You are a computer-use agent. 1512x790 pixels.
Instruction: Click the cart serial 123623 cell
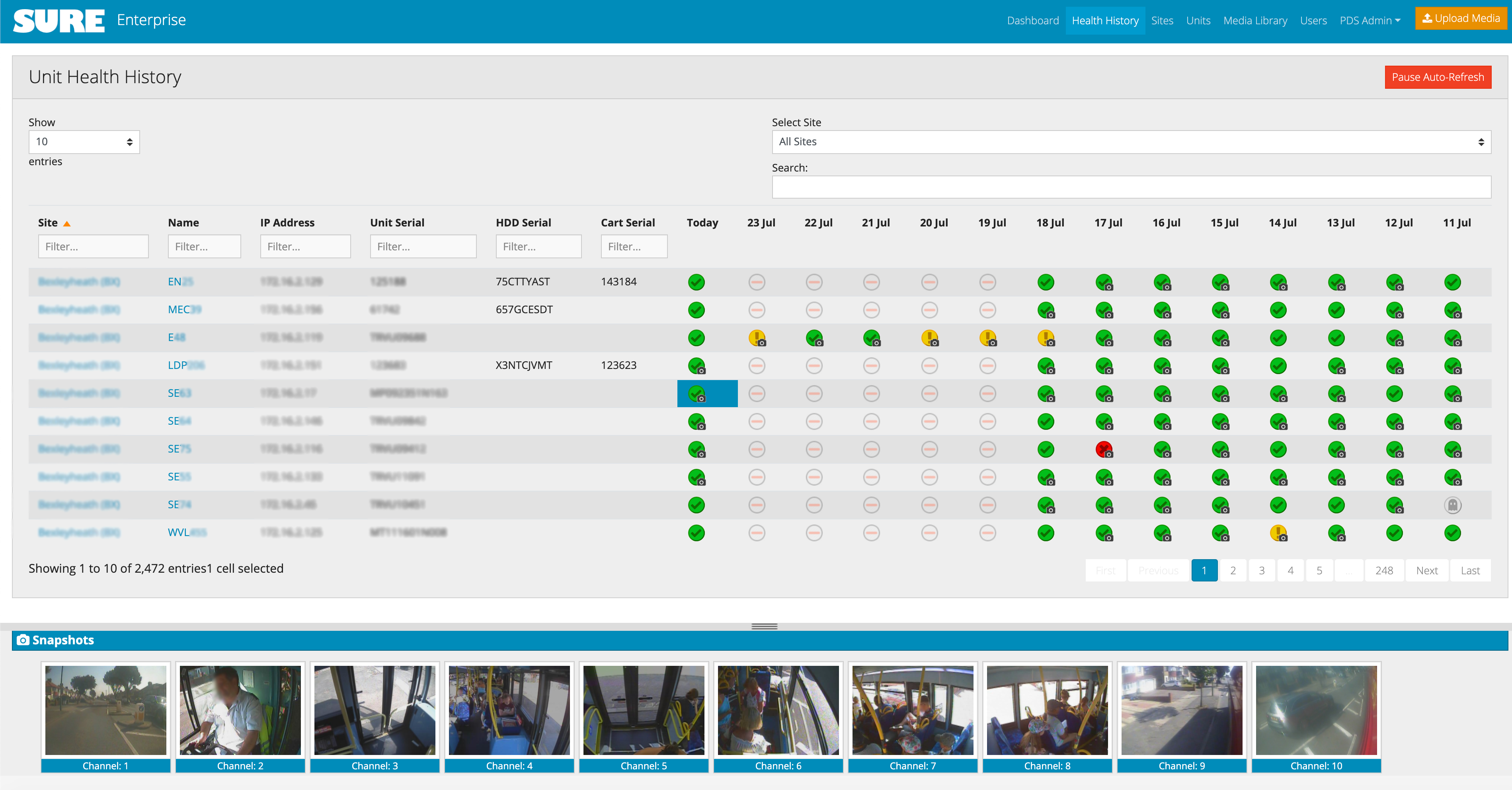(x=618, y=365)
